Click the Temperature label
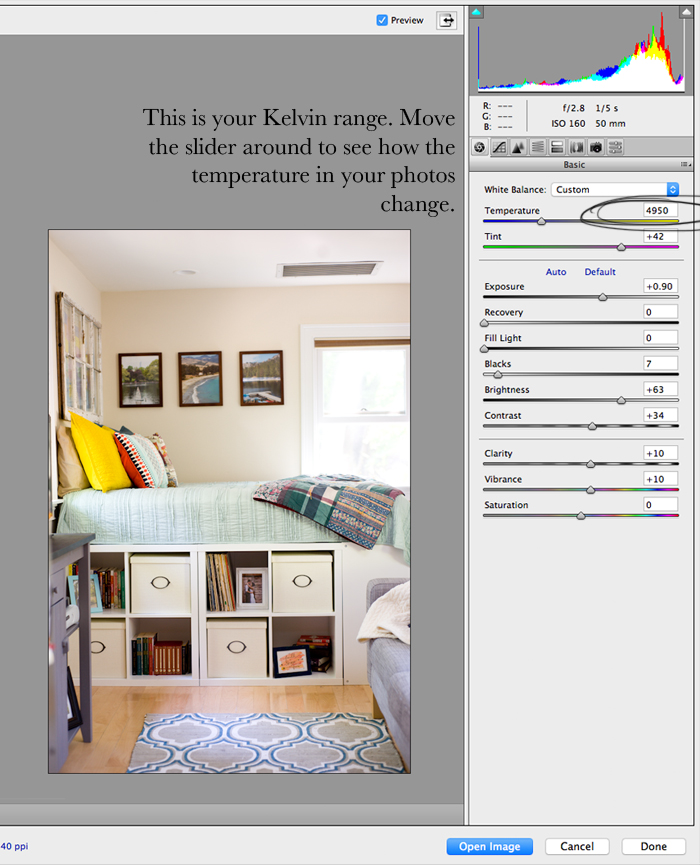The height and width of the screenshot is (865, 700). 512,210
